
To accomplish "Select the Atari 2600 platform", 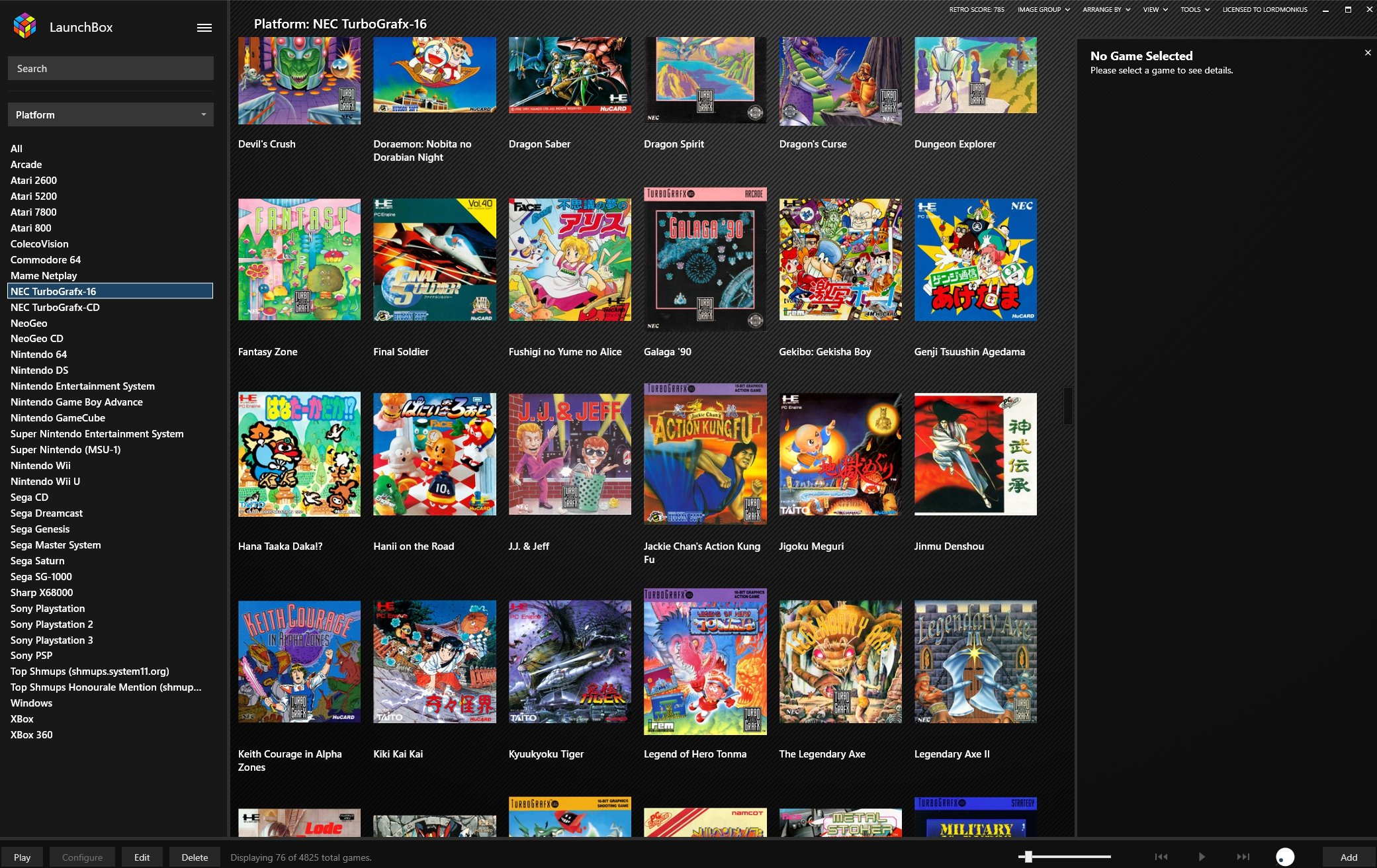I will [34, 181].
